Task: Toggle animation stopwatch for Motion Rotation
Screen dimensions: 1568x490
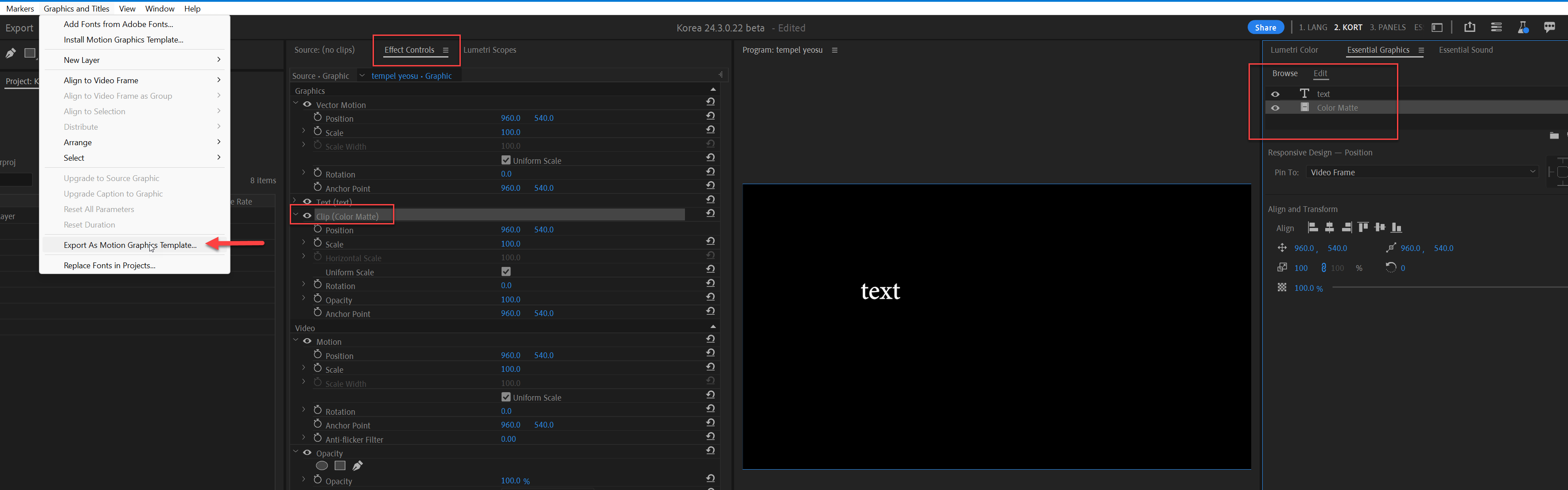Action: coord(318,410)
